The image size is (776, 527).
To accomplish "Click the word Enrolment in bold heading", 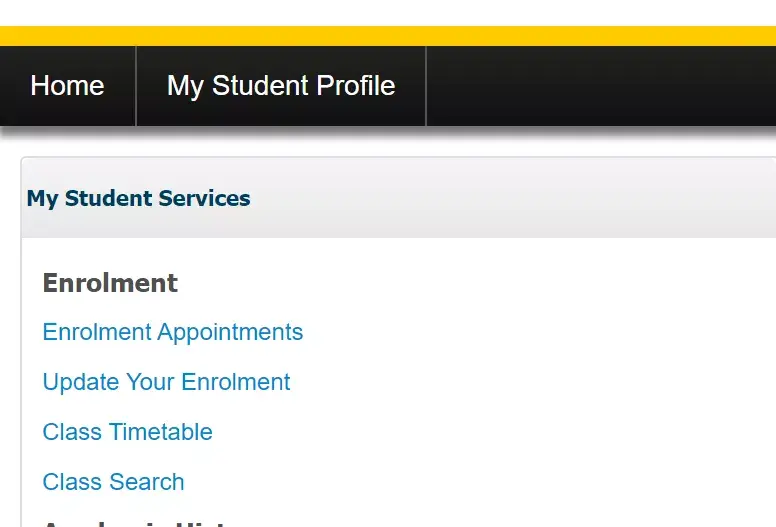I will (110, 283).
